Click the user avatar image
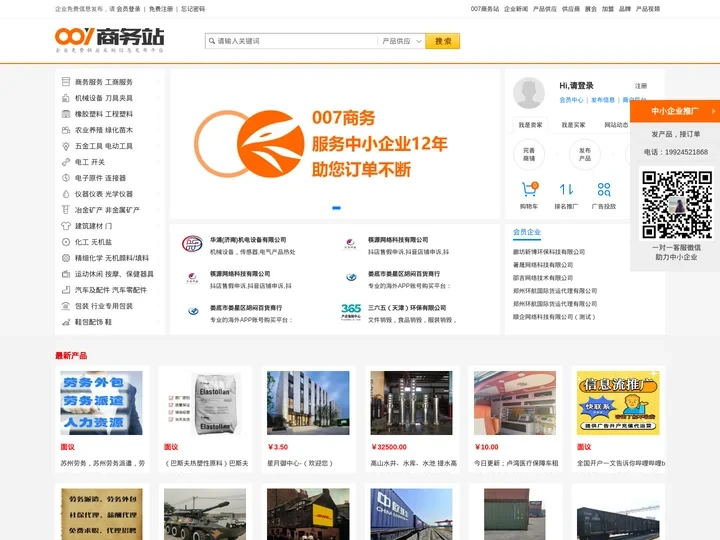This screenshot has width=720, height=540. 529,93
